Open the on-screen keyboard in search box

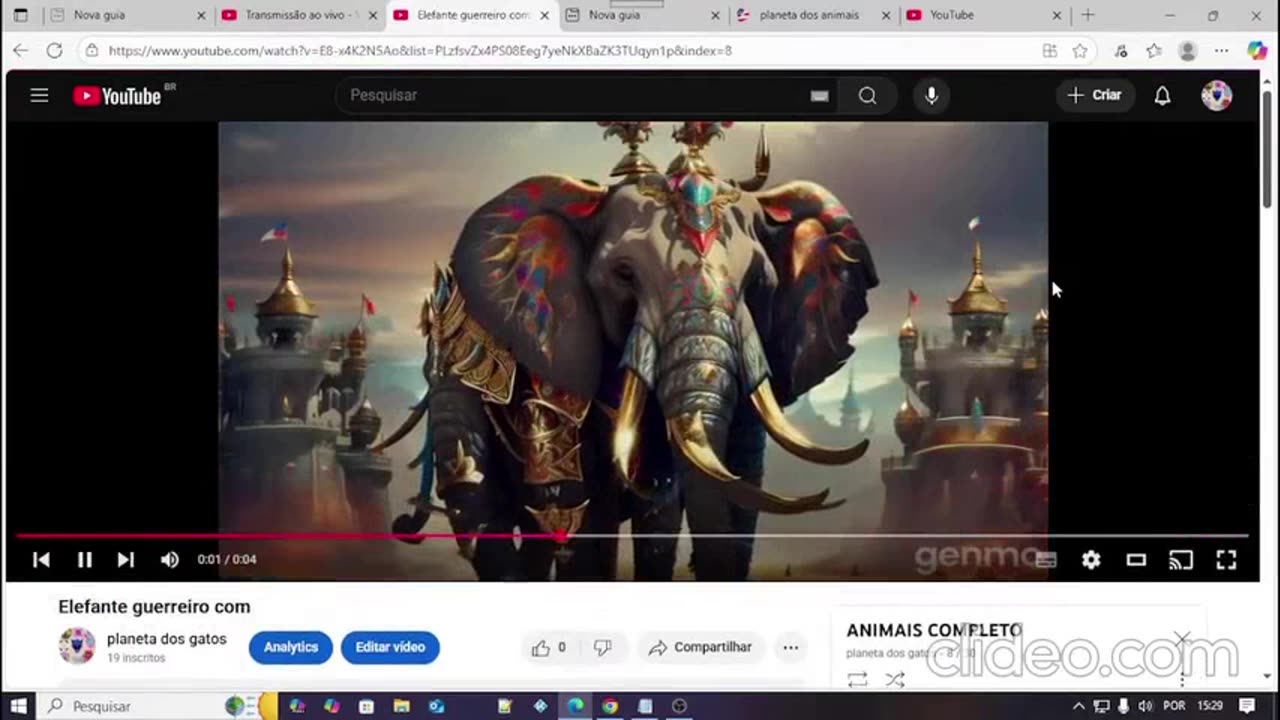click(819, 96)
